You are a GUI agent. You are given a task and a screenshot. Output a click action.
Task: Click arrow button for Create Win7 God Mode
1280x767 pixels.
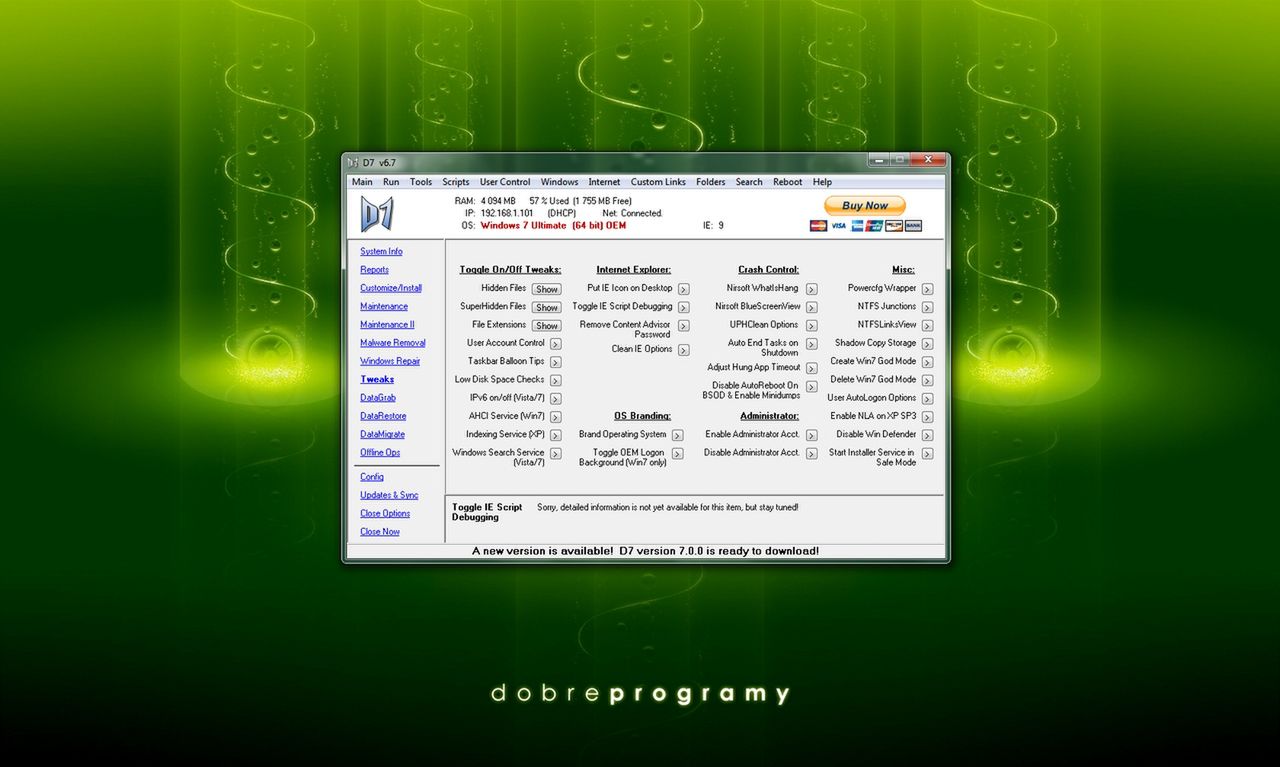tap(927, 362)
